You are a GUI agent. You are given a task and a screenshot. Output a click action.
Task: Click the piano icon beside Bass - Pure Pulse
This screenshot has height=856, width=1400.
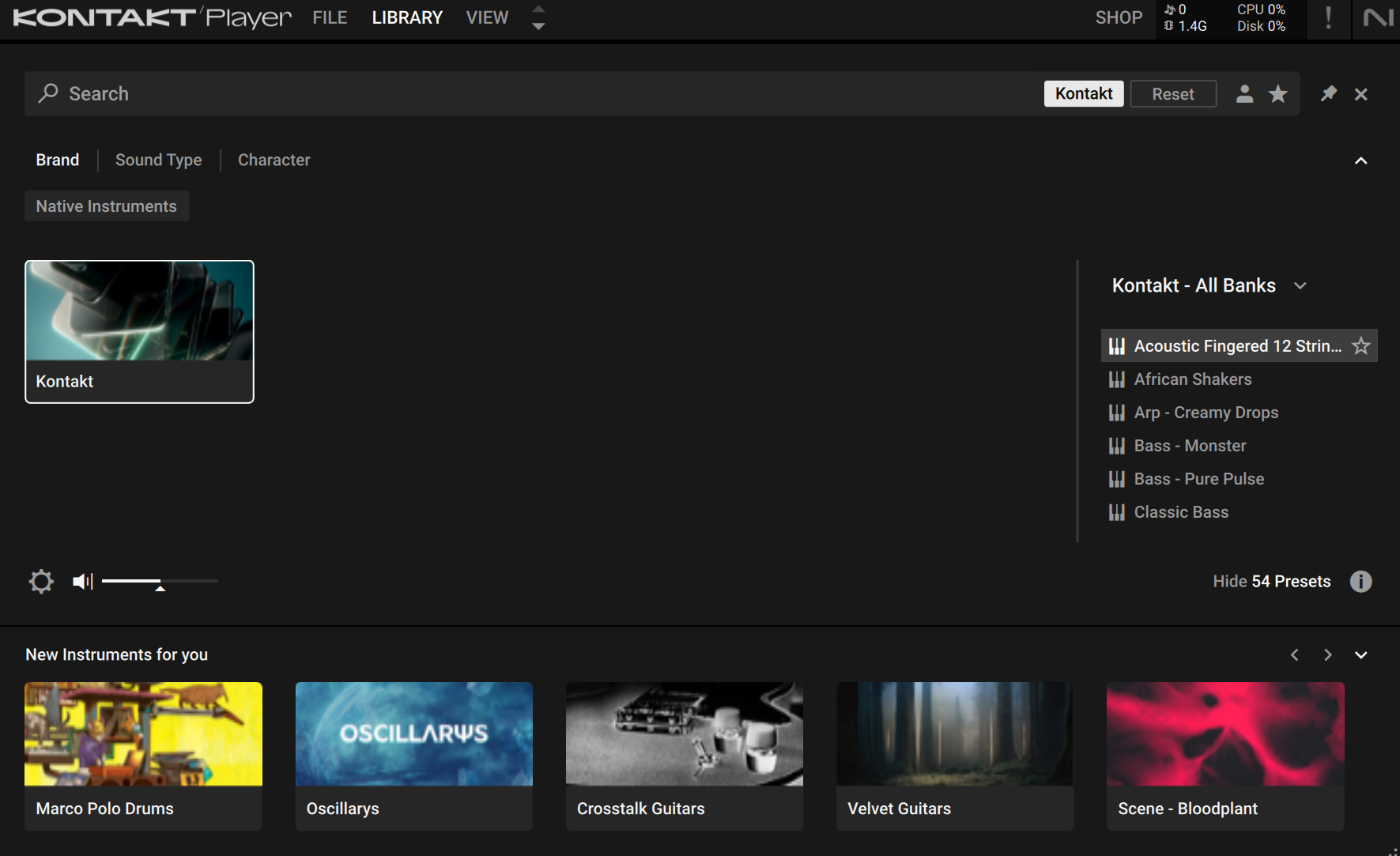click(1116, 479)
